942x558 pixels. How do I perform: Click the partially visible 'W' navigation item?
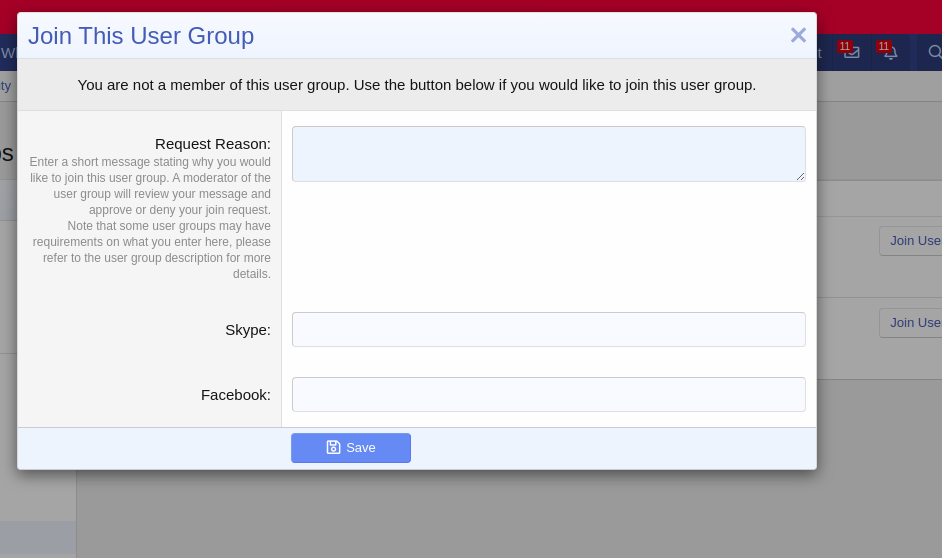coord(8,53)
